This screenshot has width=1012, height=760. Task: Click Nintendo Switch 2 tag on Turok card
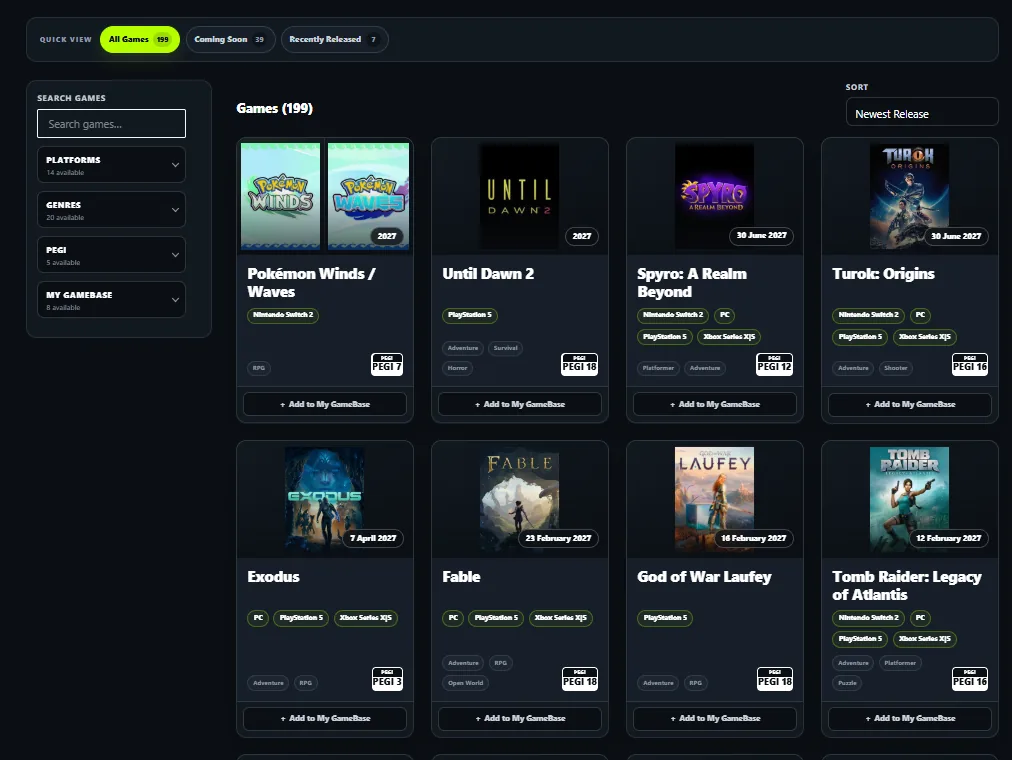868,315
